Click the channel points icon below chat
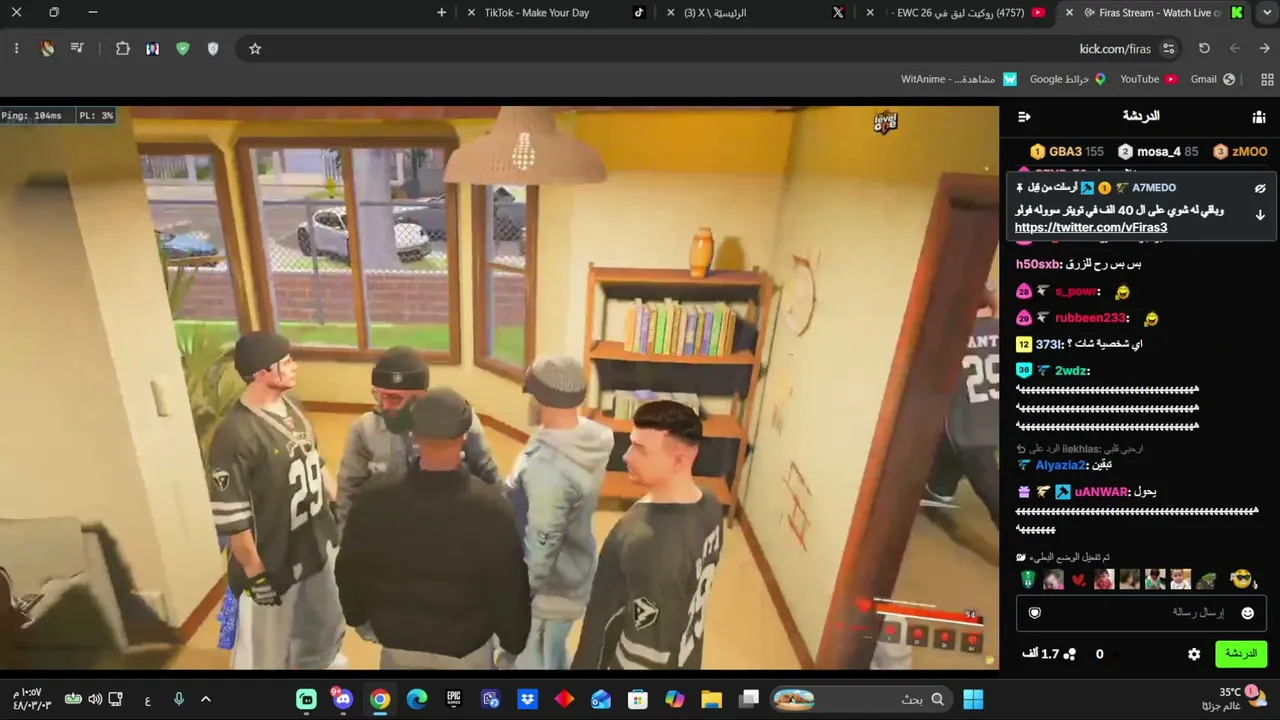The width and height of the screenshot is (1280, 720). (x=1069, y=654)
